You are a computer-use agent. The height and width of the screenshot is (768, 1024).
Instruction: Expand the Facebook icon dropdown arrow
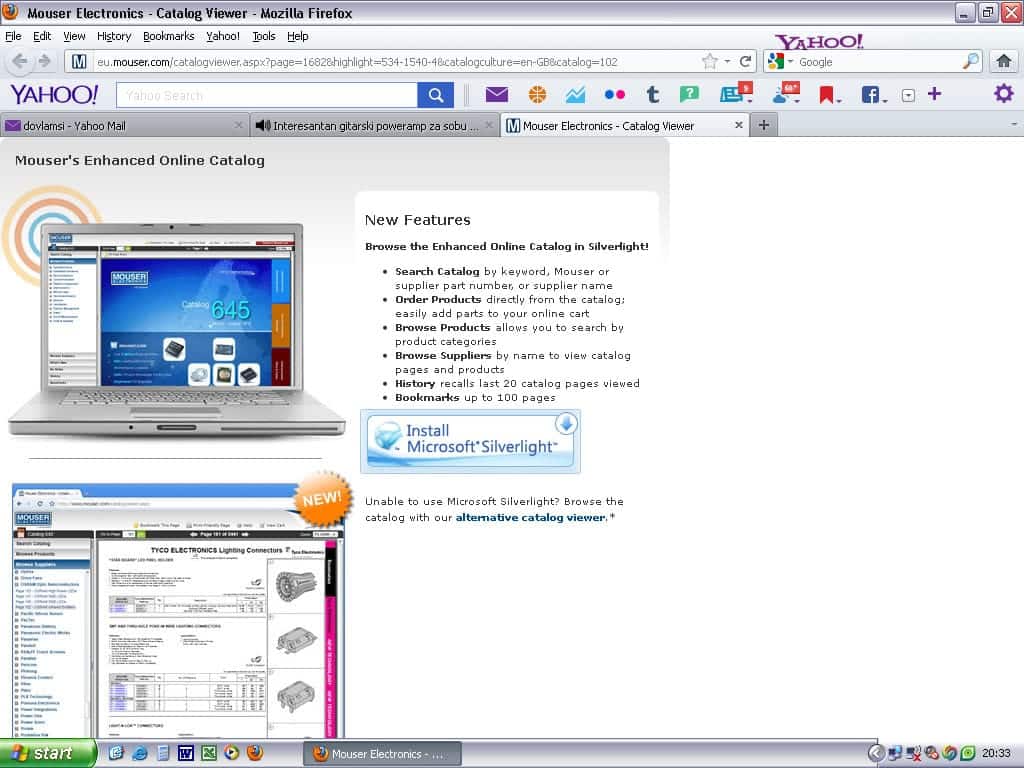[884, 101]
